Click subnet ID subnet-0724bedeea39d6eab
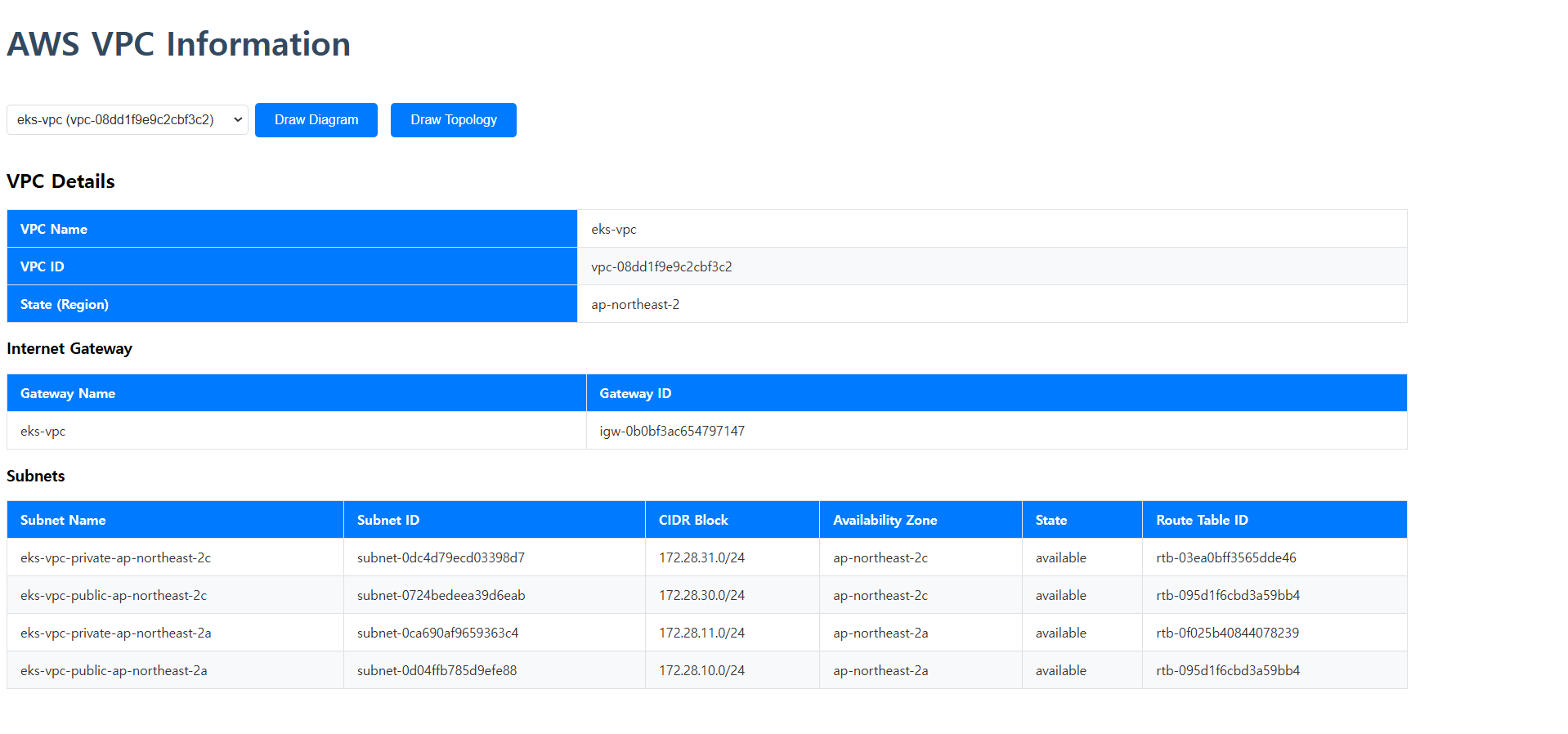Screen dimensions: 1568x734 pos(441,595)
